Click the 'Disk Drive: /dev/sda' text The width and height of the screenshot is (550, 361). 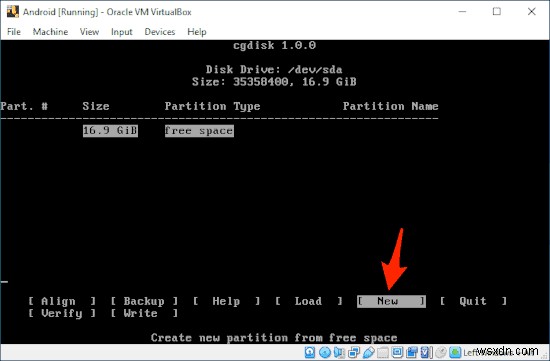(274, 69)
